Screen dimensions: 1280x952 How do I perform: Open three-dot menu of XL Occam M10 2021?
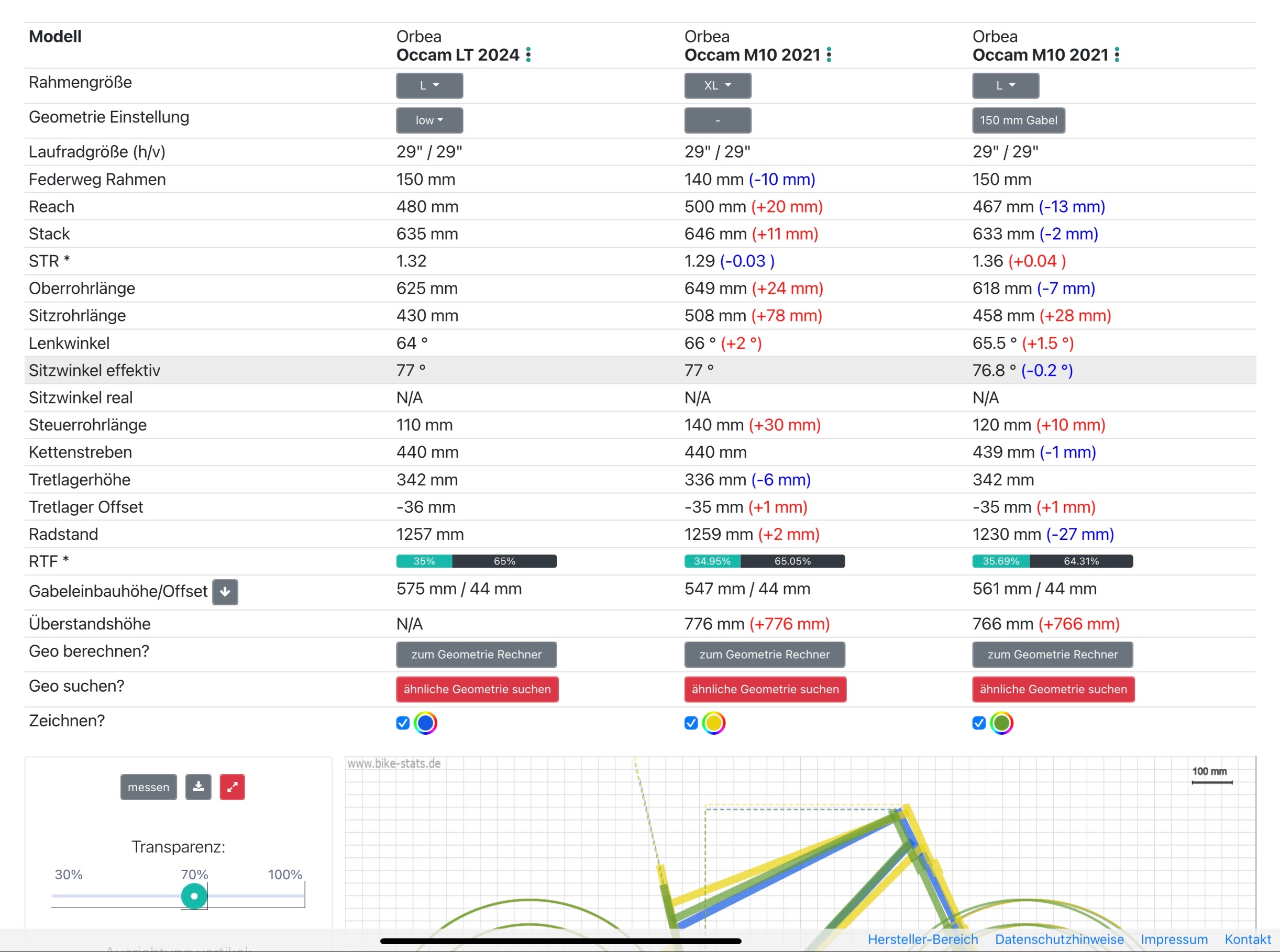(x=829, y=55)
